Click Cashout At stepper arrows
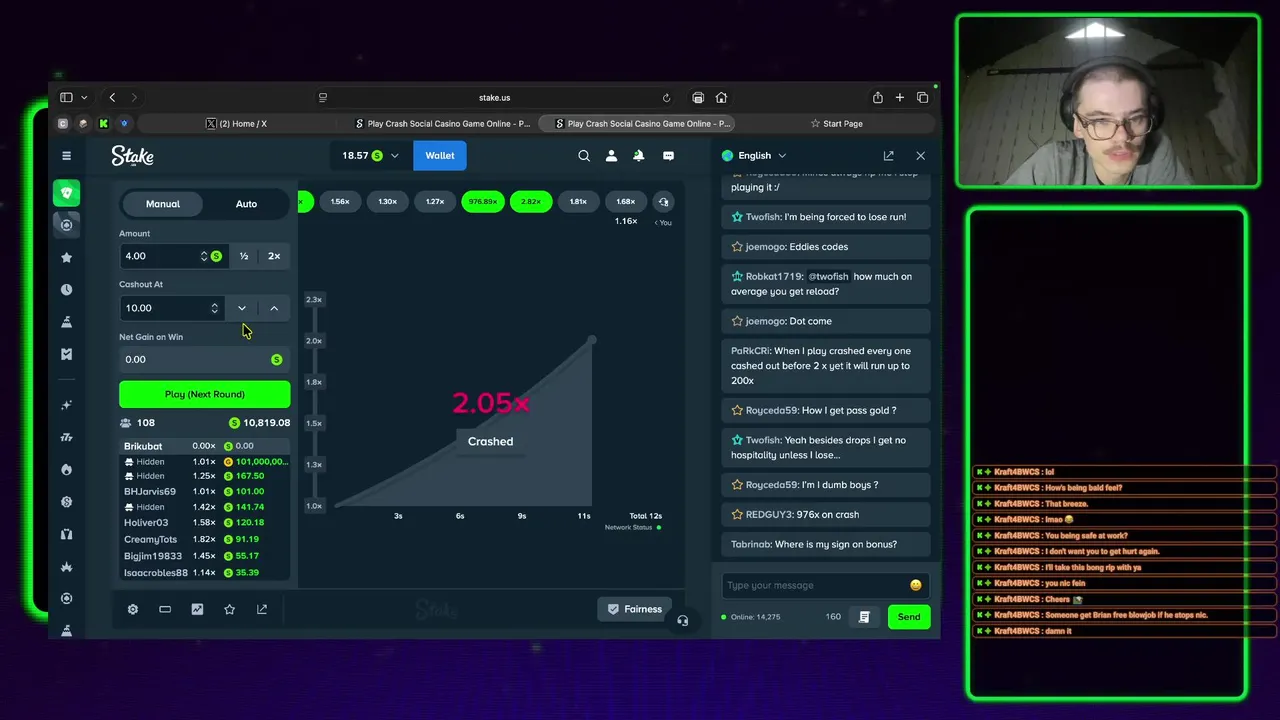Screen dimensions: 1280x720 point(214,308)
